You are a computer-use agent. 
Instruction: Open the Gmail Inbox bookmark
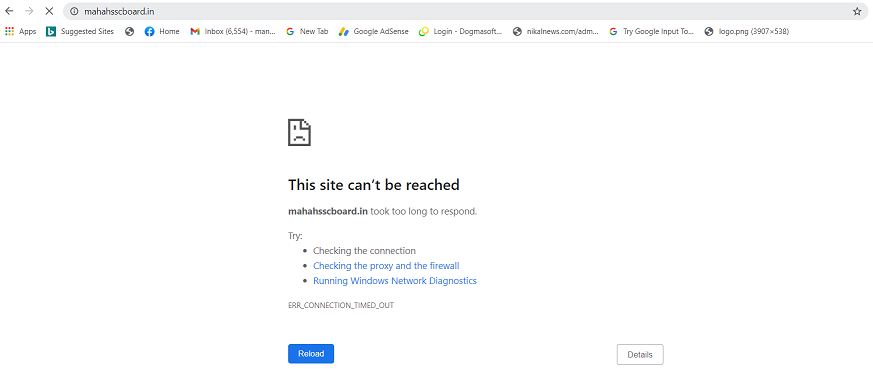tap(233, 32)
